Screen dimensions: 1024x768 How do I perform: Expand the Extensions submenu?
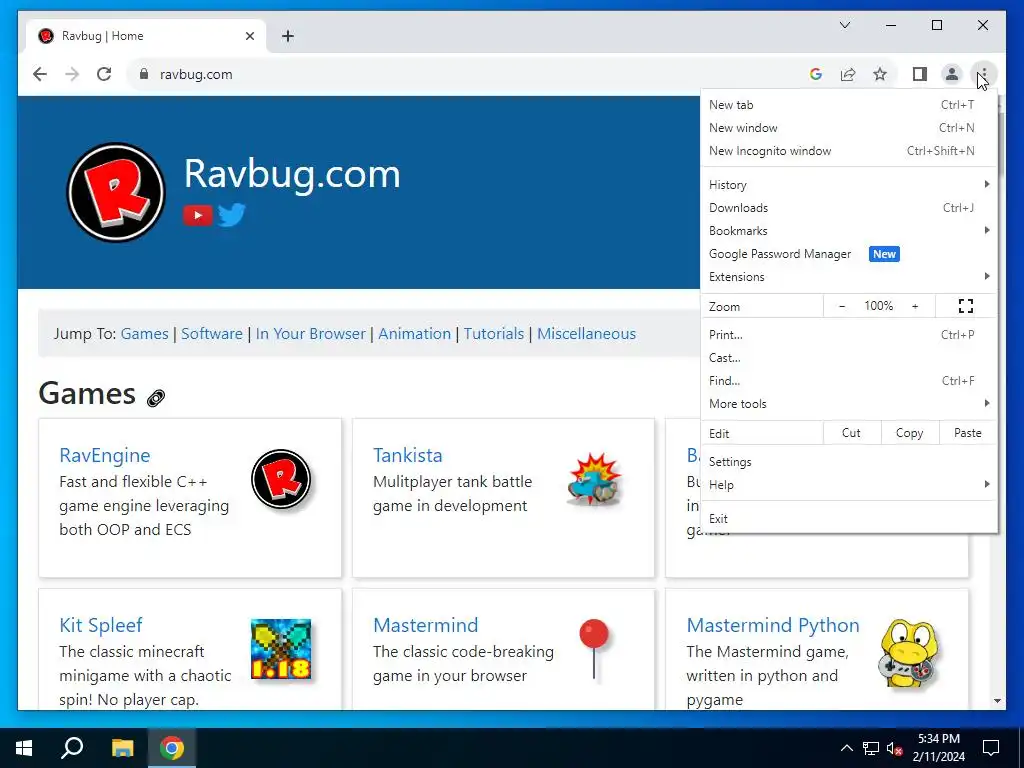pyautogui.click(x=848, y=276)
